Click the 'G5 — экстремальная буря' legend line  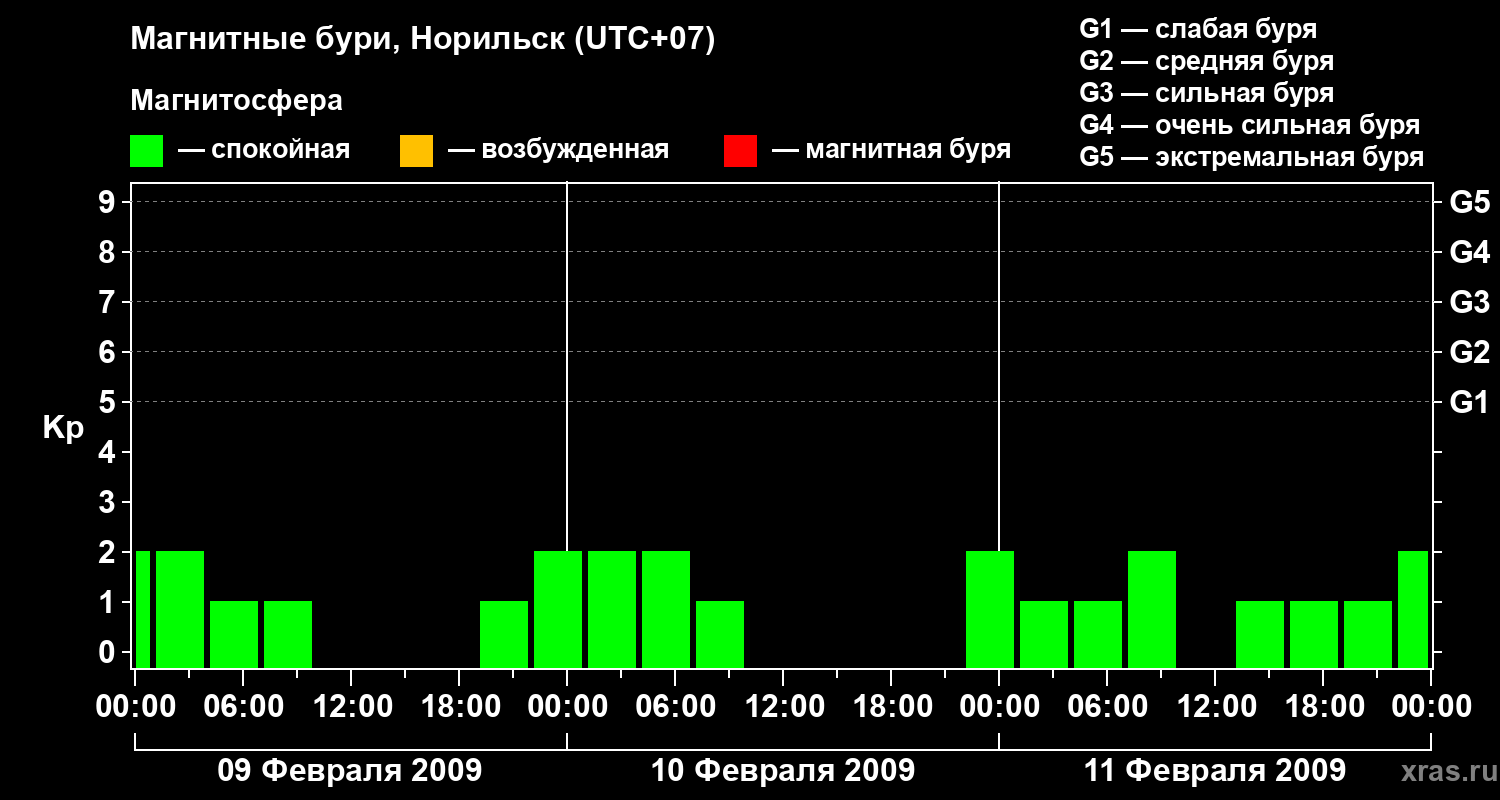coord(1252,157)
